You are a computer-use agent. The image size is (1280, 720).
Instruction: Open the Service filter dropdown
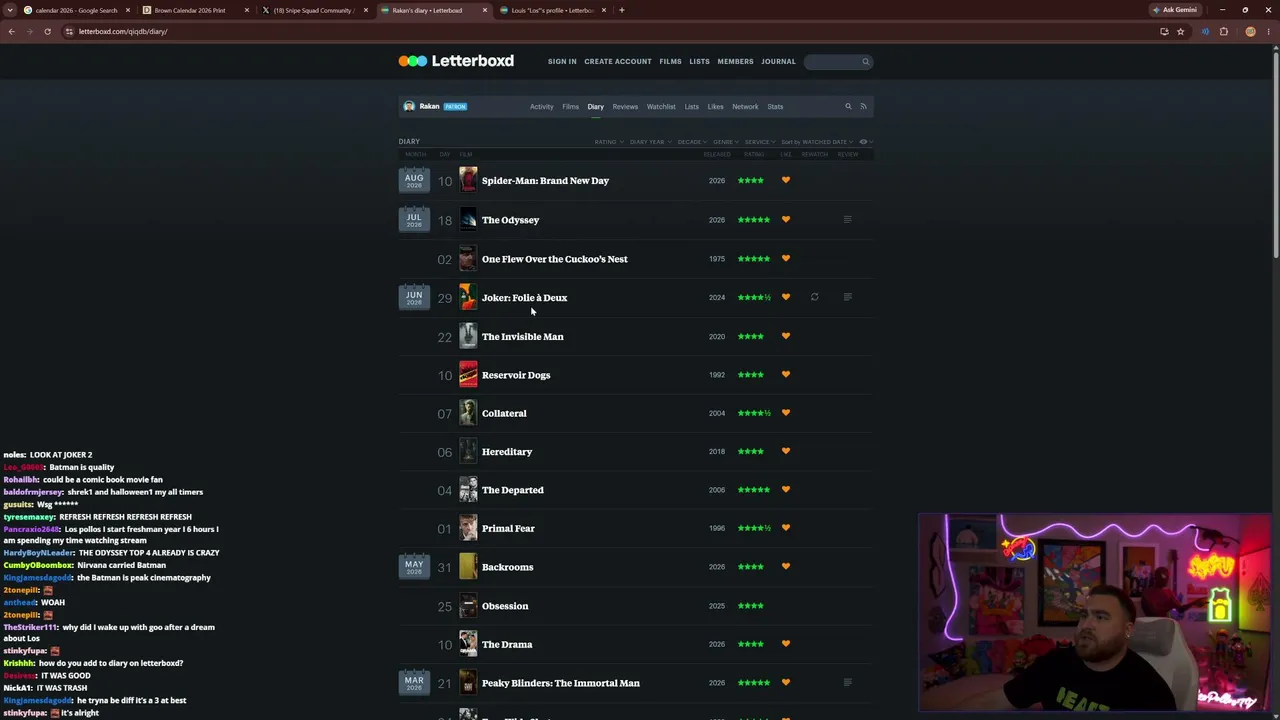coord(760,142)
